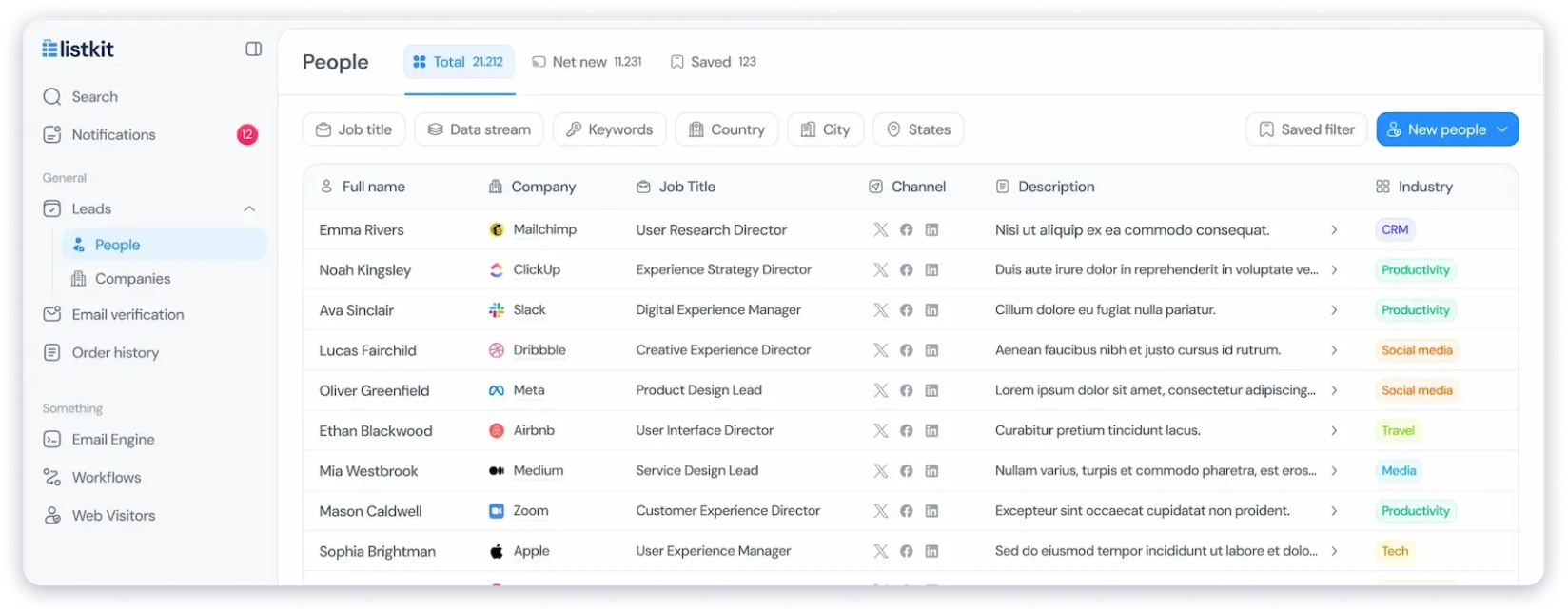Switch to the Saved 123 tab
The height and width of the screenshot is (613, 1568).
click(x=714, y=62)
